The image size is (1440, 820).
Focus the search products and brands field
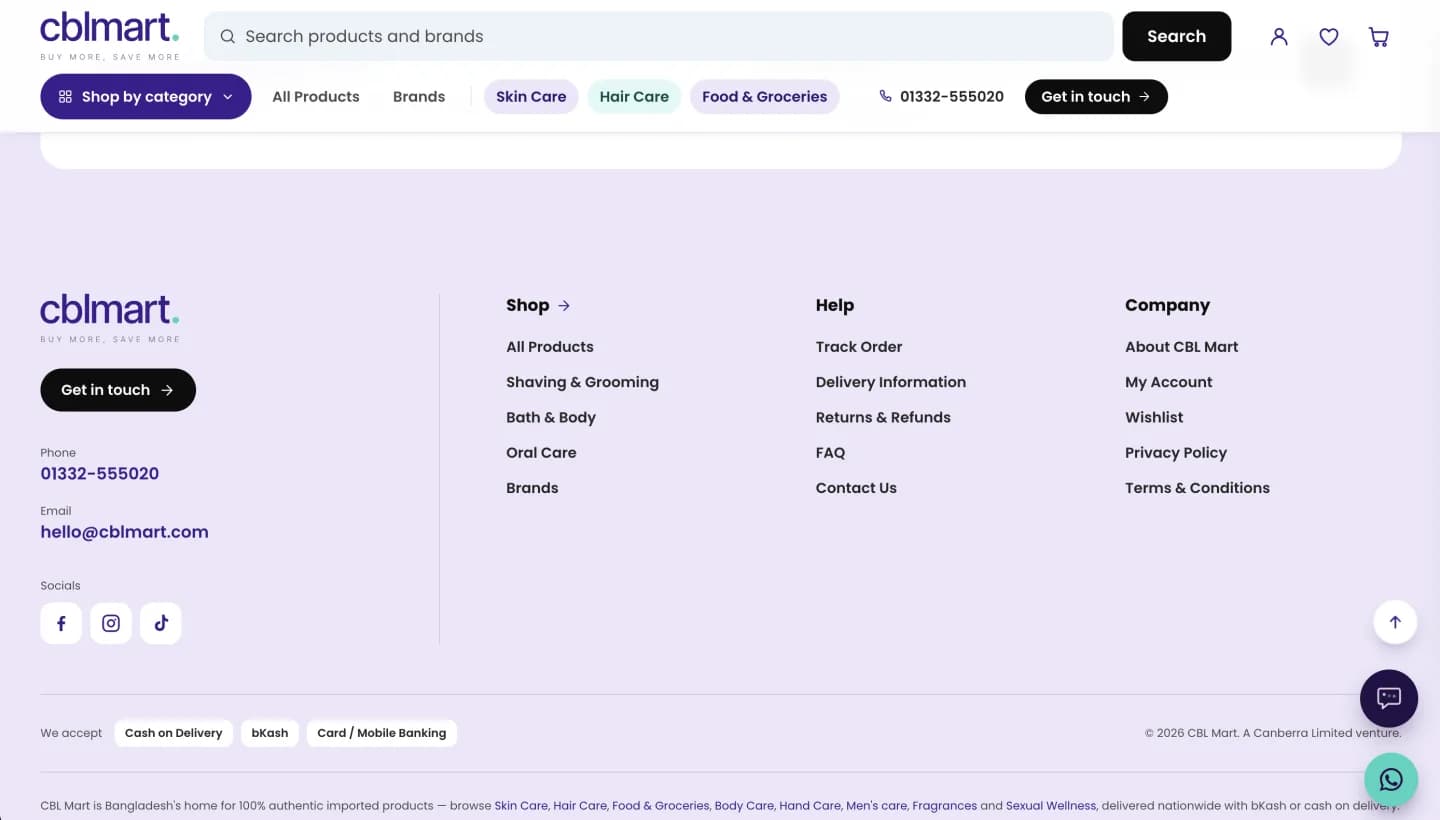[x=659, y=36]
